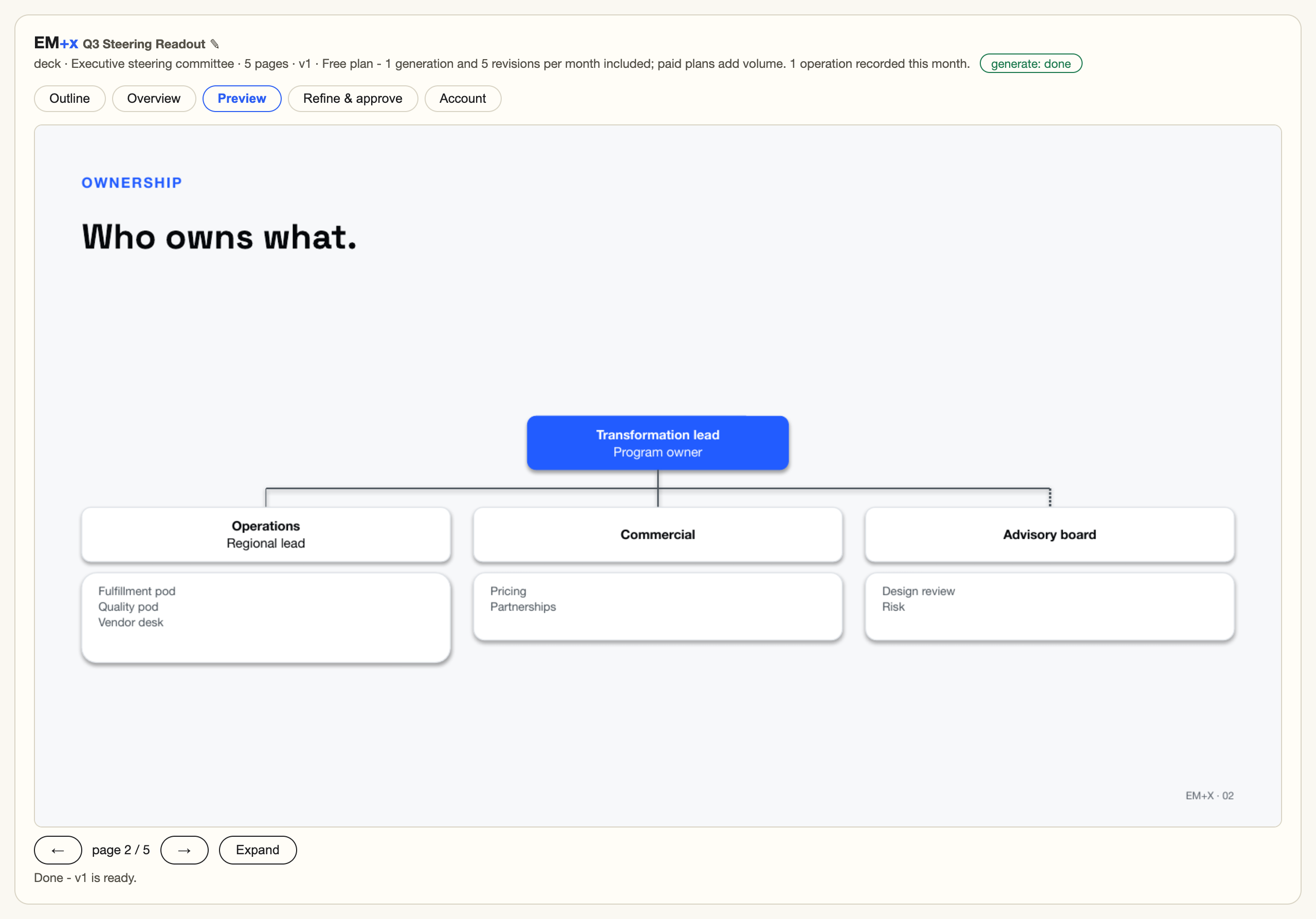Screen dimensions: 1316x919
Task: Advance to next page with right arrow
Action: [184, 850]
